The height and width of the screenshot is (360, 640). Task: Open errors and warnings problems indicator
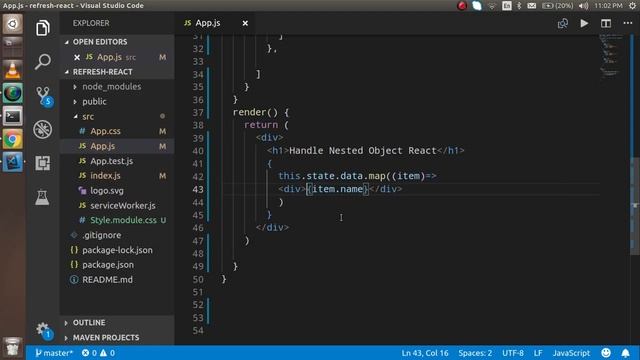click(98, 353)
